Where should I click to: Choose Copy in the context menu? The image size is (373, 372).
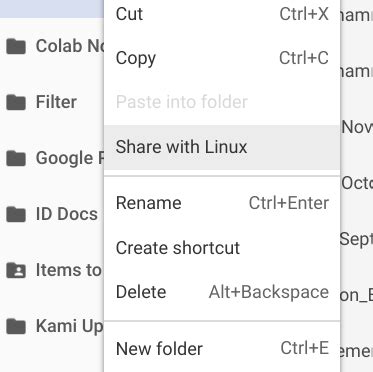[x=222, y=58]
